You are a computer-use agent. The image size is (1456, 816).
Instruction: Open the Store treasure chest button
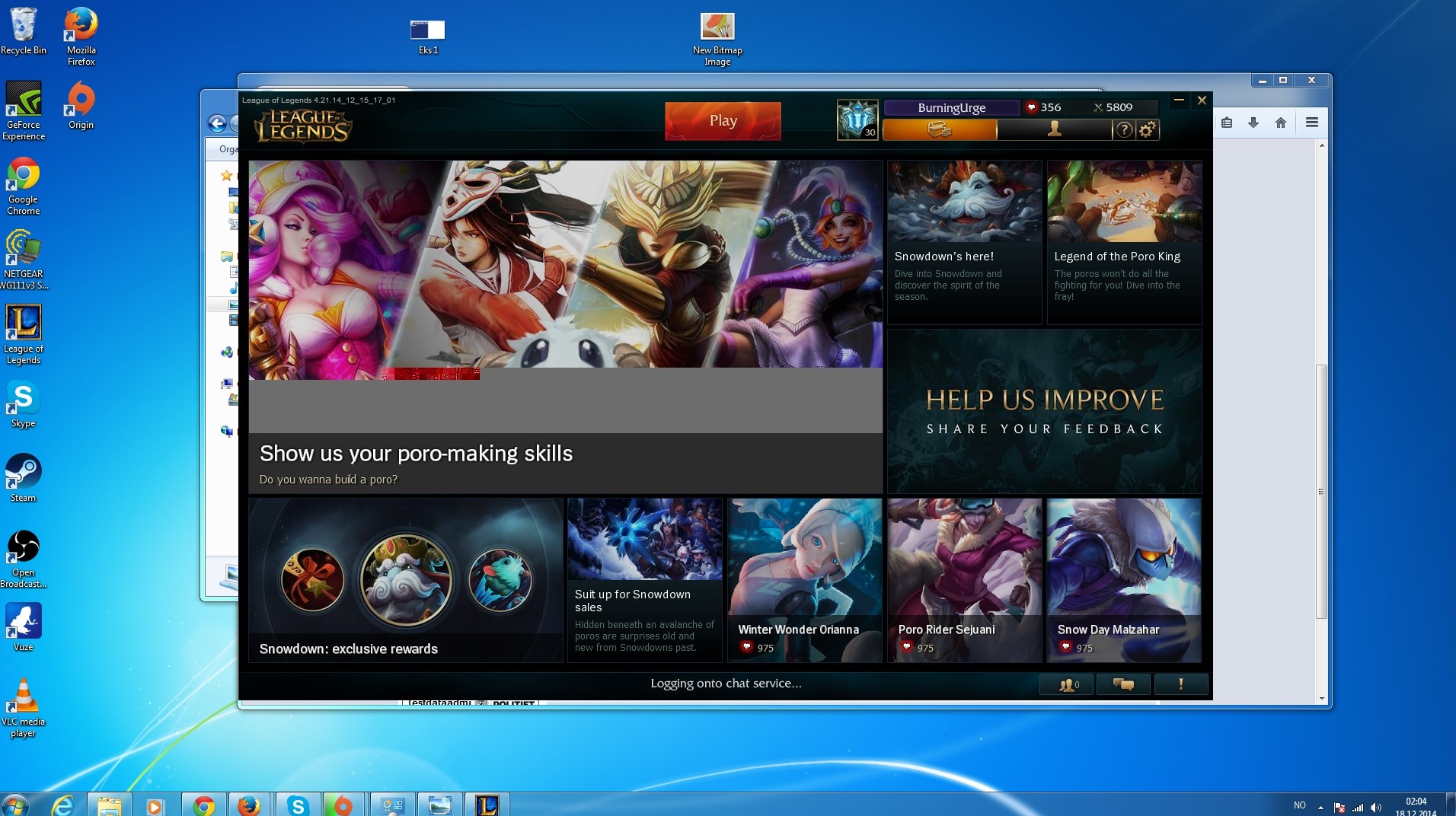(939, 130)
